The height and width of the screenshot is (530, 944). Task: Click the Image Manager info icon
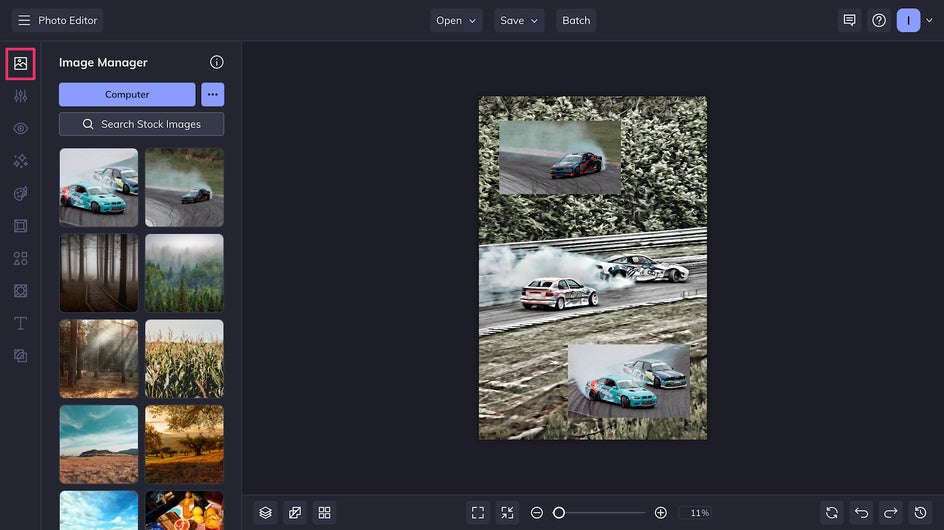[217, 62]
